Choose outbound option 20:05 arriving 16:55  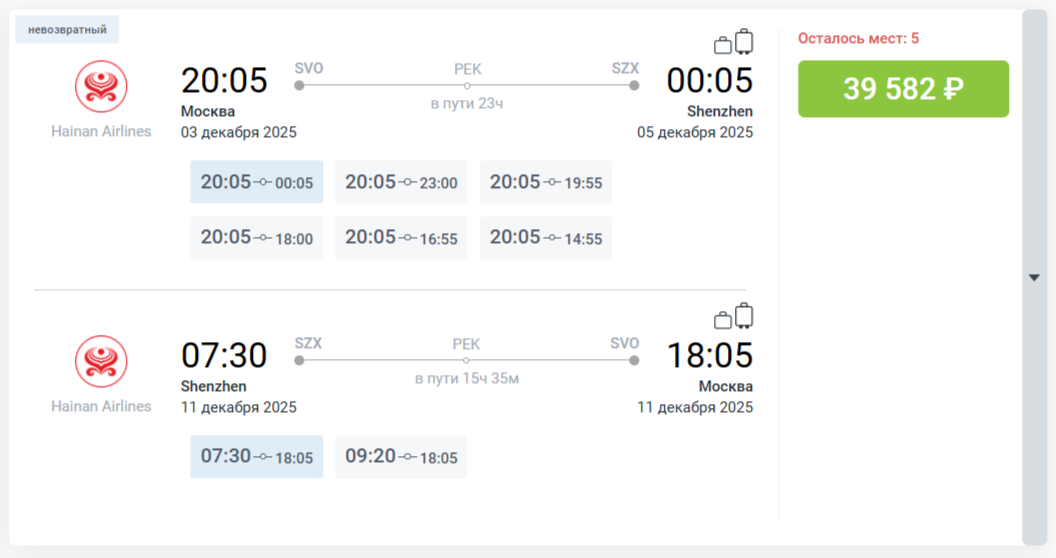tap(401, 238)
